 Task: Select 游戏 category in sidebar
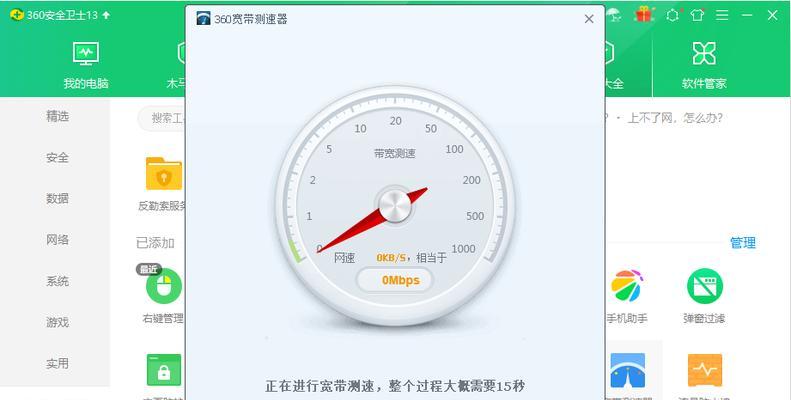tap(57, 322)
